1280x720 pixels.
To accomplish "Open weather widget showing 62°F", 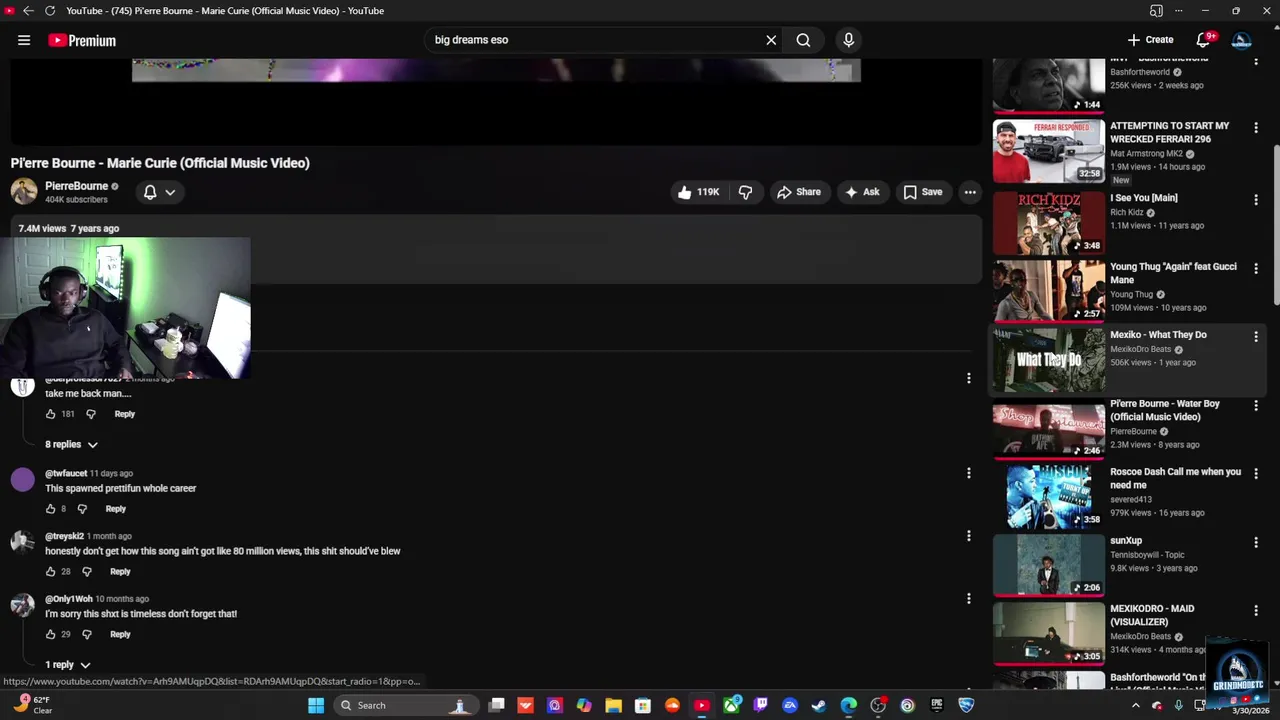I will 32,705.
